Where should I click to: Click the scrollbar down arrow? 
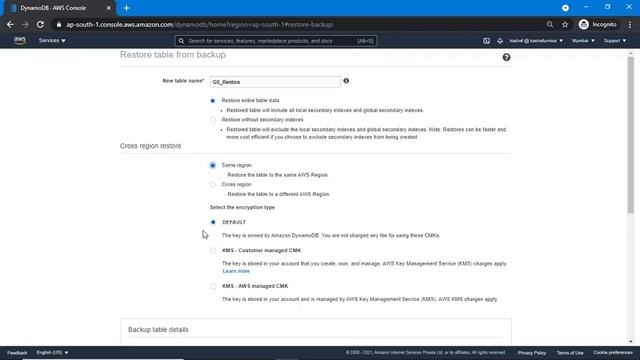click(x=631, y=341)
